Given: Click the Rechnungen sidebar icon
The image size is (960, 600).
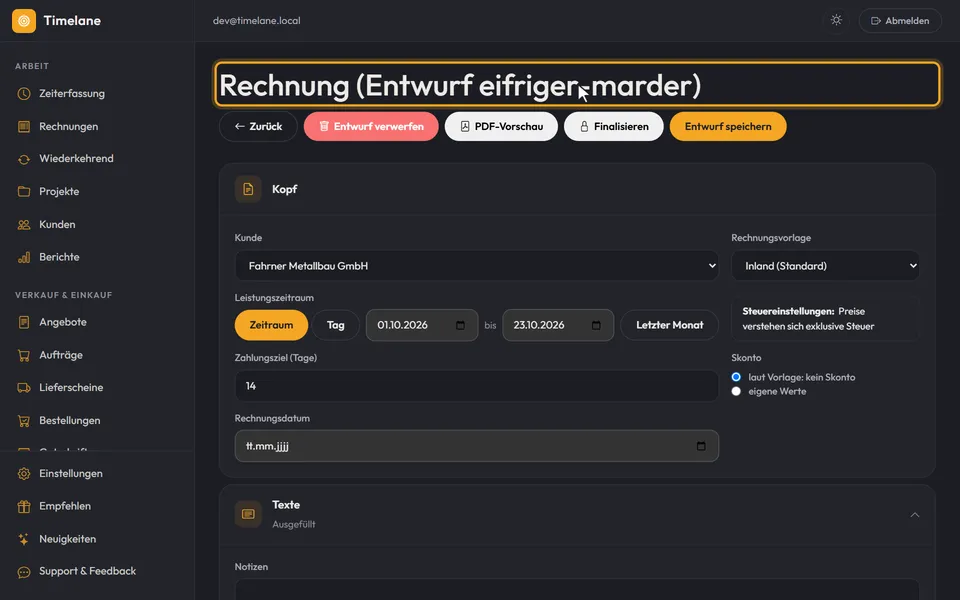Looking at the screenshot, I should [x=24, y=127].
